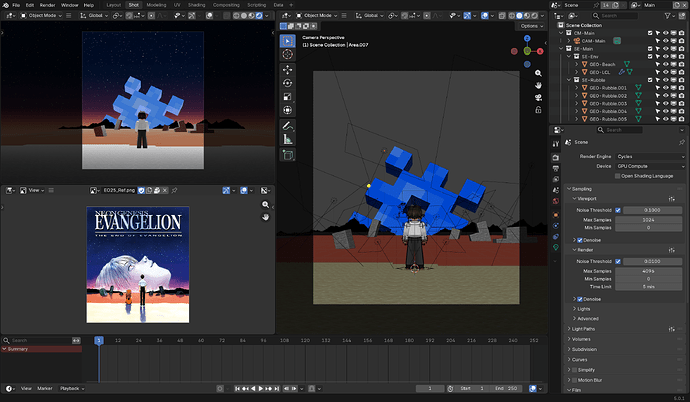
Task: Click the viewport pan hand icon
Action: click(x=538, y=85)
